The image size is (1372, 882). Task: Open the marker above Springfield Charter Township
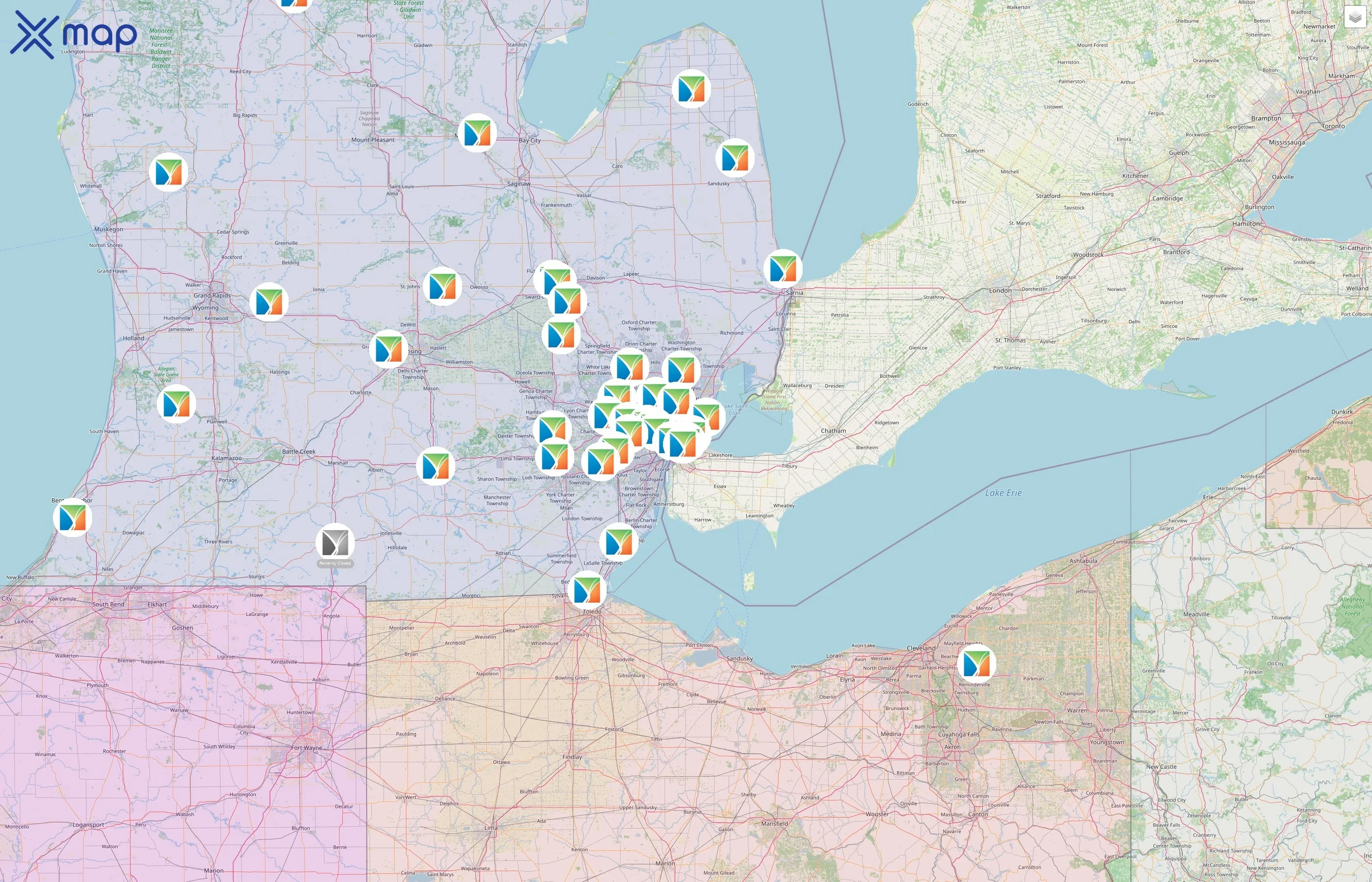point(561,335)
